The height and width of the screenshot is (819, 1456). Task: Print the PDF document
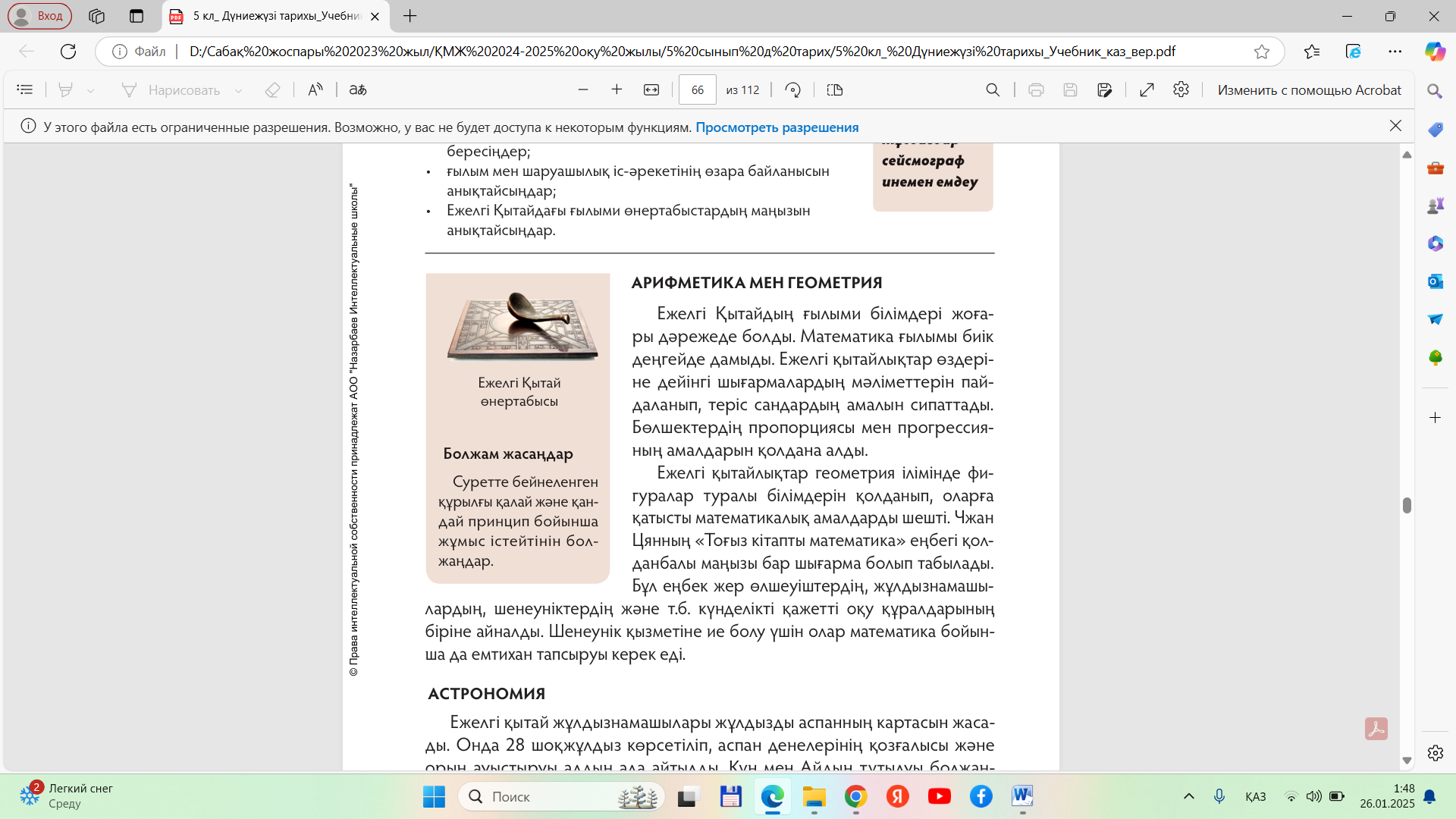[x=1036, y=90]
